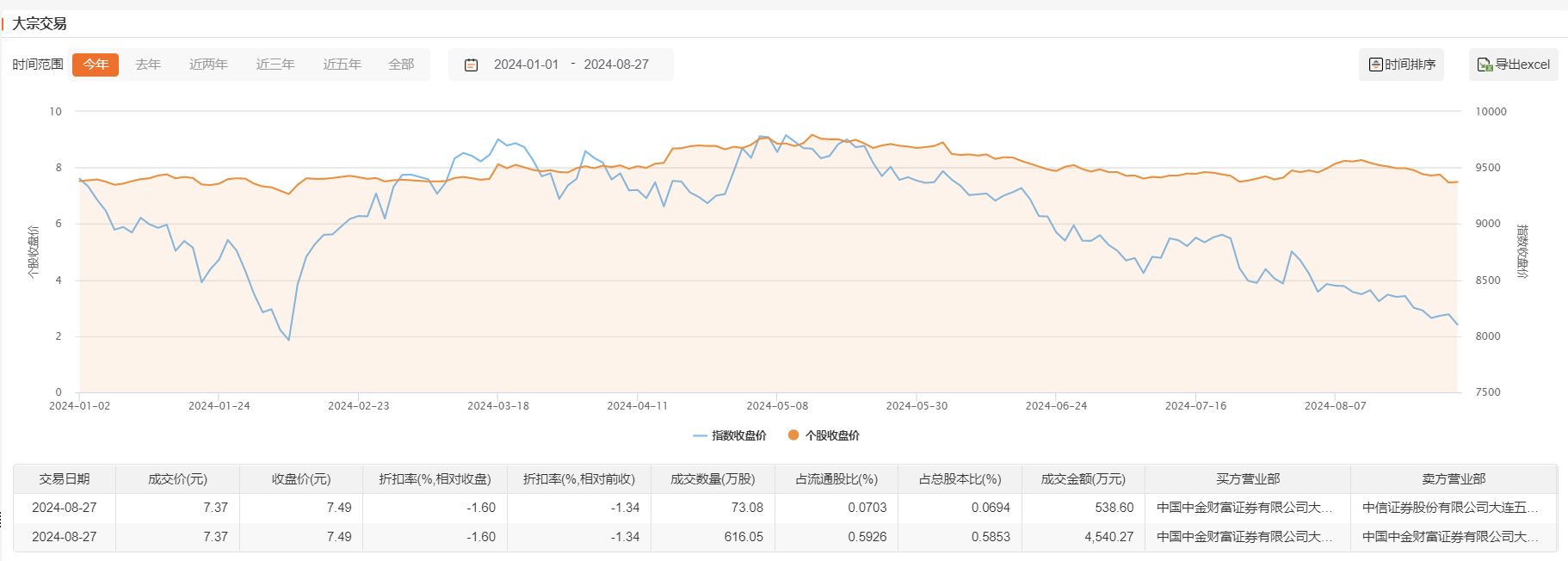
Task: Click the orange 个股收盘价 legend dot
Action: [x=793, y=435]
